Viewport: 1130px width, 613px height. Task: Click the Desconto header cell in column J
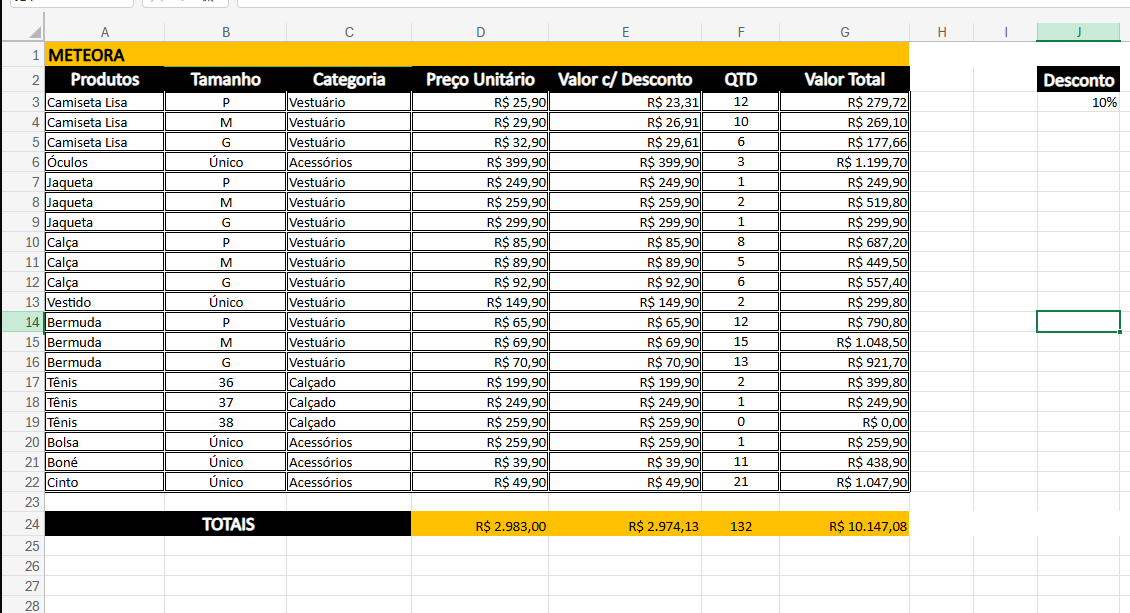[1079, 80]
